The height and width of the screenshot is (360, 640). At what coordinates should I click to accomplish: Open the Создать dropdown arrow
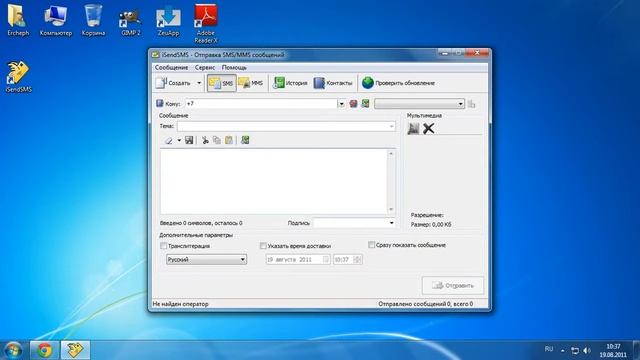point(199,83)
